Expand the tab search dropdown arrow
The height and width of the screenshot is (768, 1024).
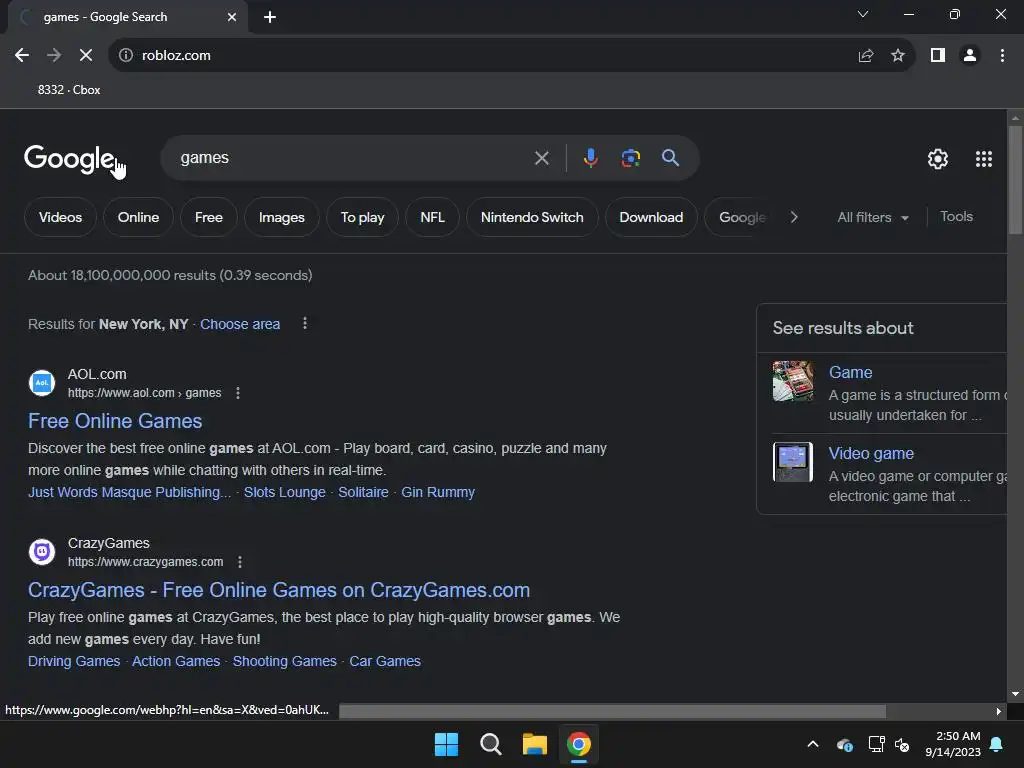(x=863, y=14)
